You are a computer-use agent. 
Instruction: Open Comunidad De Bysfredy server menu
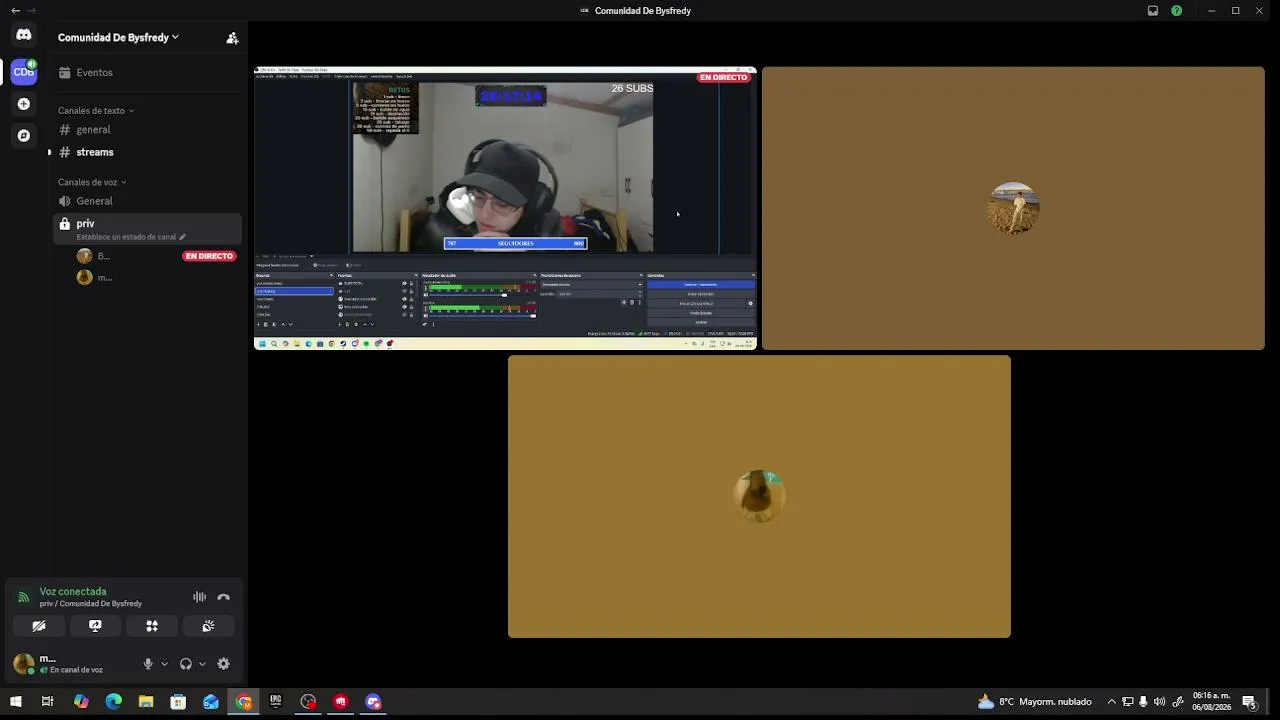click(118, 37)
